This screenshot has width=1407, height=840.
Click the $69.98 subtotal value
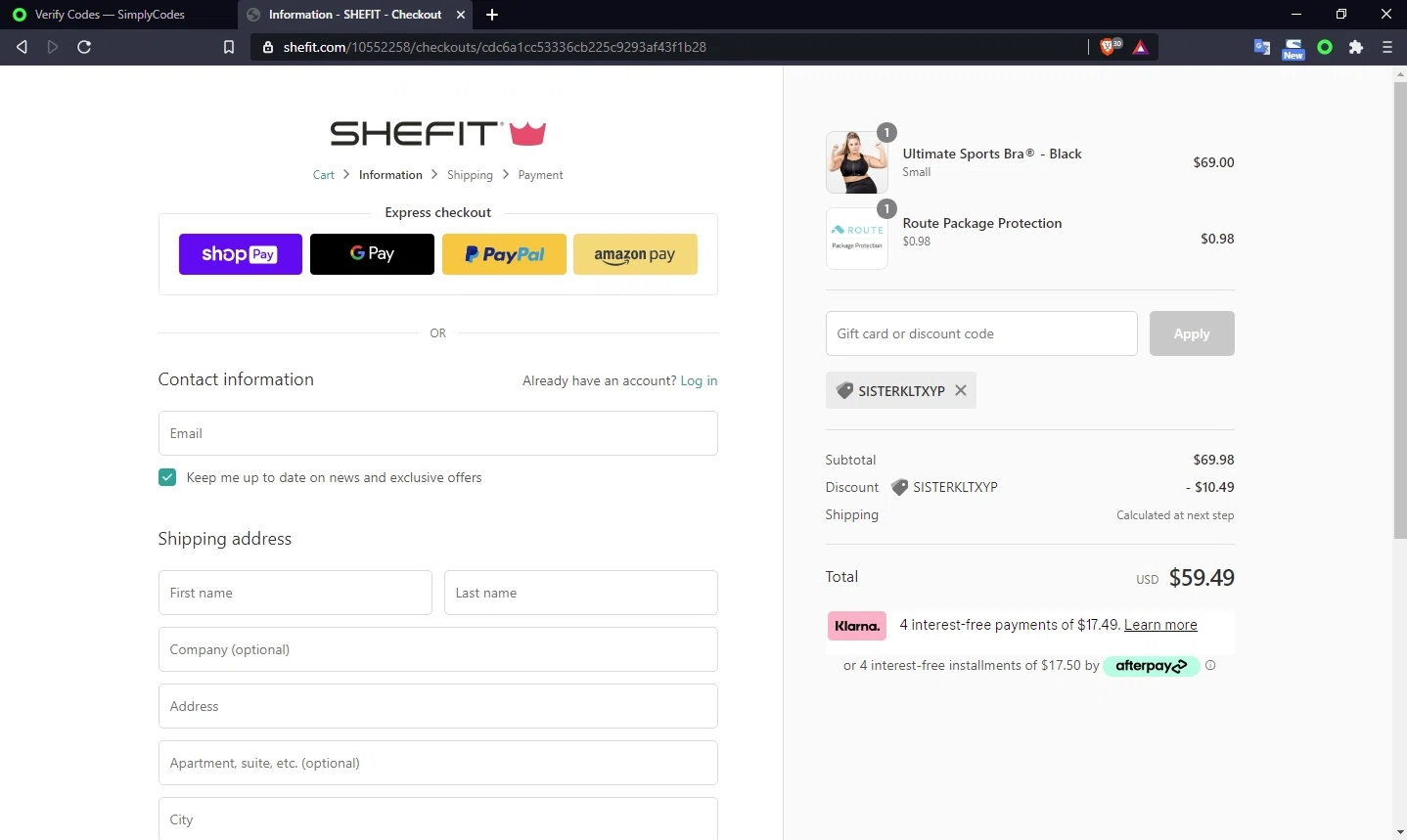pyautogui.click(x=1213, y=460)
